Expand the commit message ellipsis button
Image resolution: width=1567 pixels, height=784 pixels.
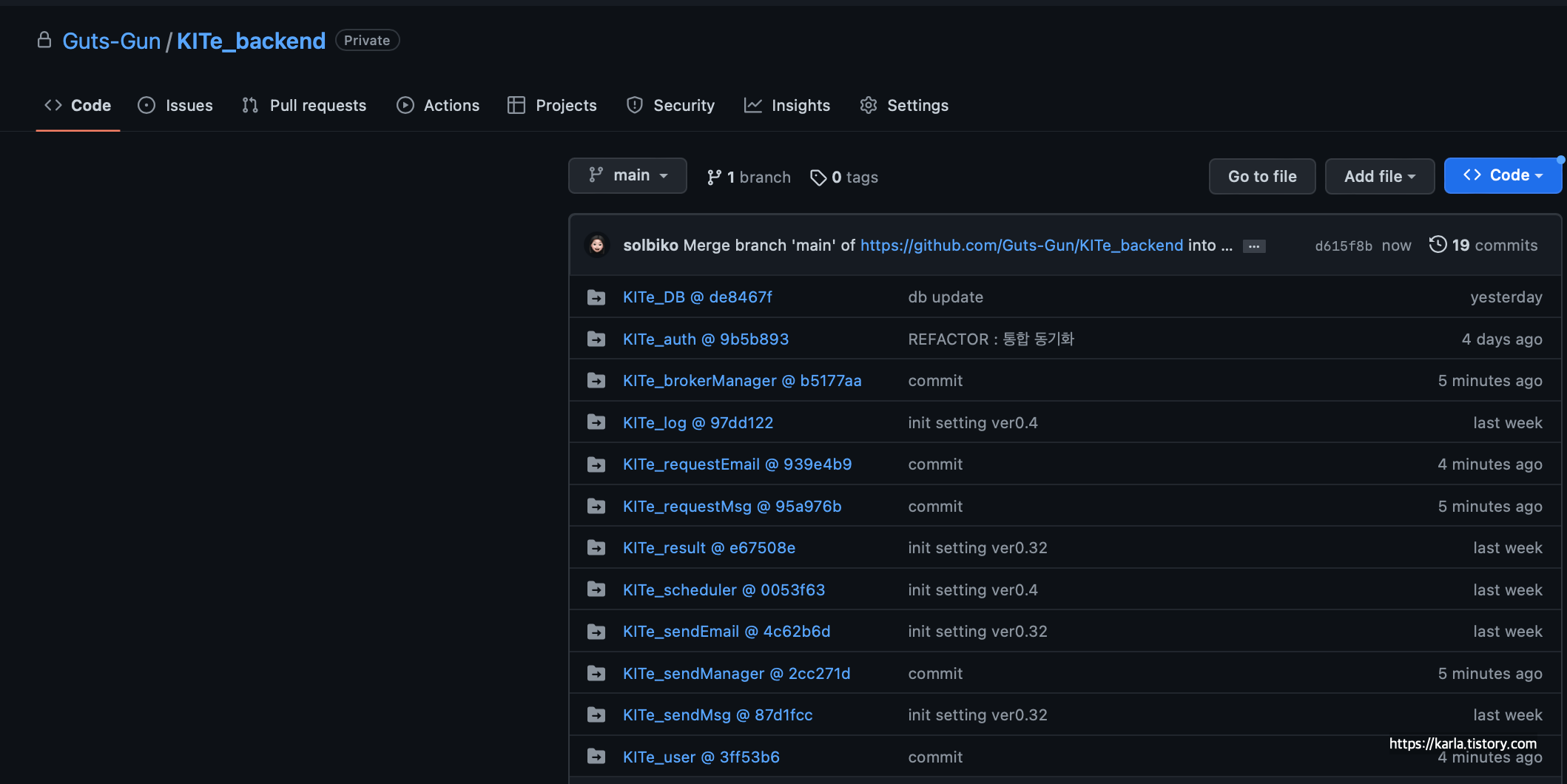pyautogui.click(x=1254, y=246)
